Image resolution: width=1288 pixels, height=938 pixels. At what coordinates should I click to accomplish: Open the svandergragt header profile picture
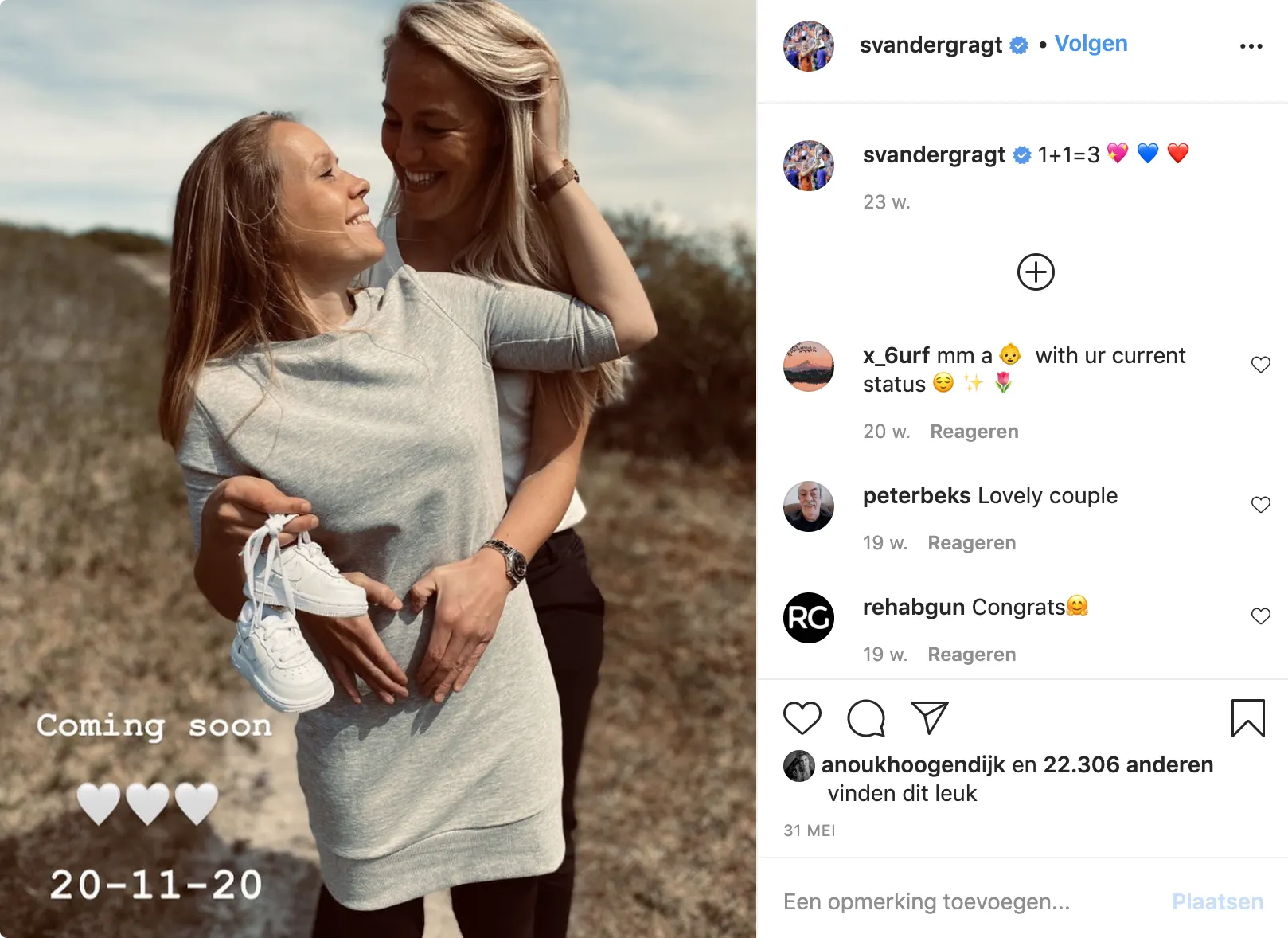pos(809,46)
